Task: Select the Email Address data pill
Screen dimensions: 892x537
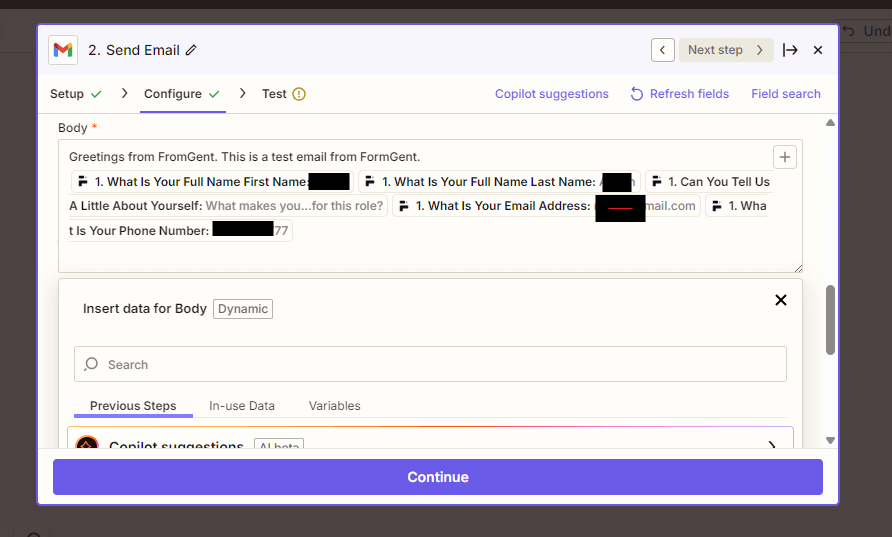Action: 546,206
